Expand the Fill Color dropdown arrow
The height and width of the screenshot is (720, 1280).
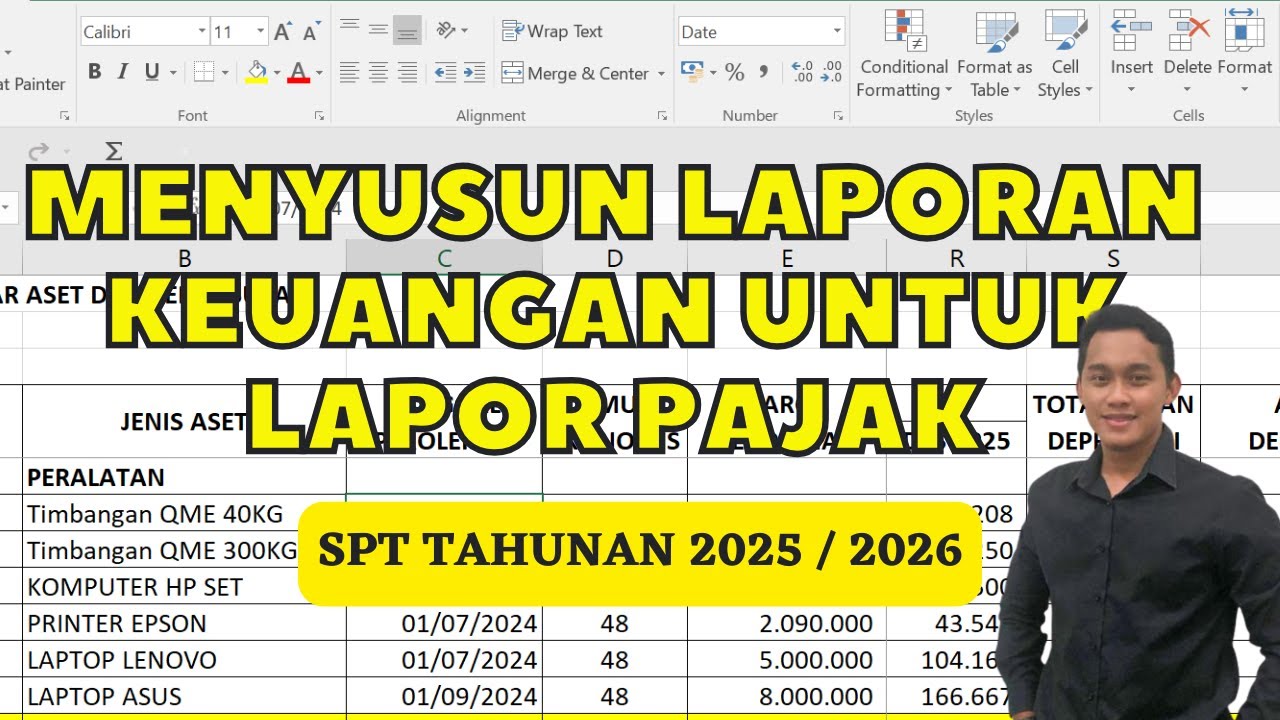click(277, 73)
